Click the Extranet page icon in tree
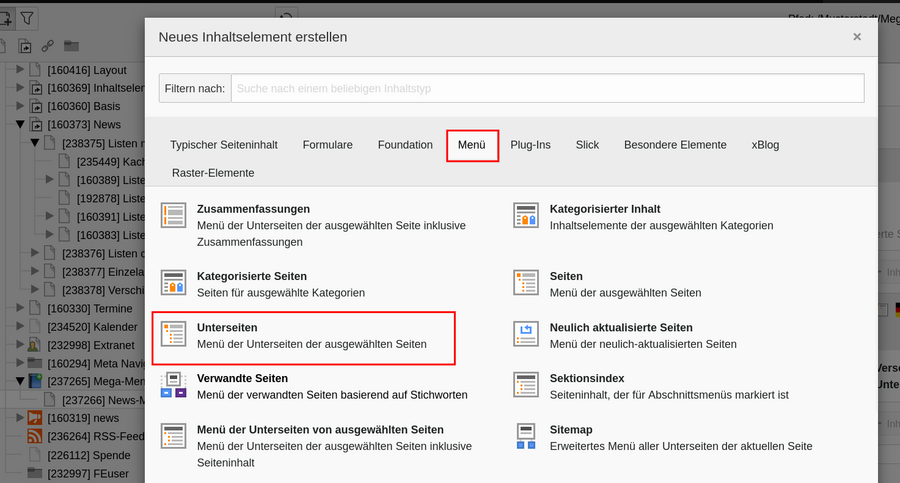Screen dimensions: 900x483 (35, 345)
